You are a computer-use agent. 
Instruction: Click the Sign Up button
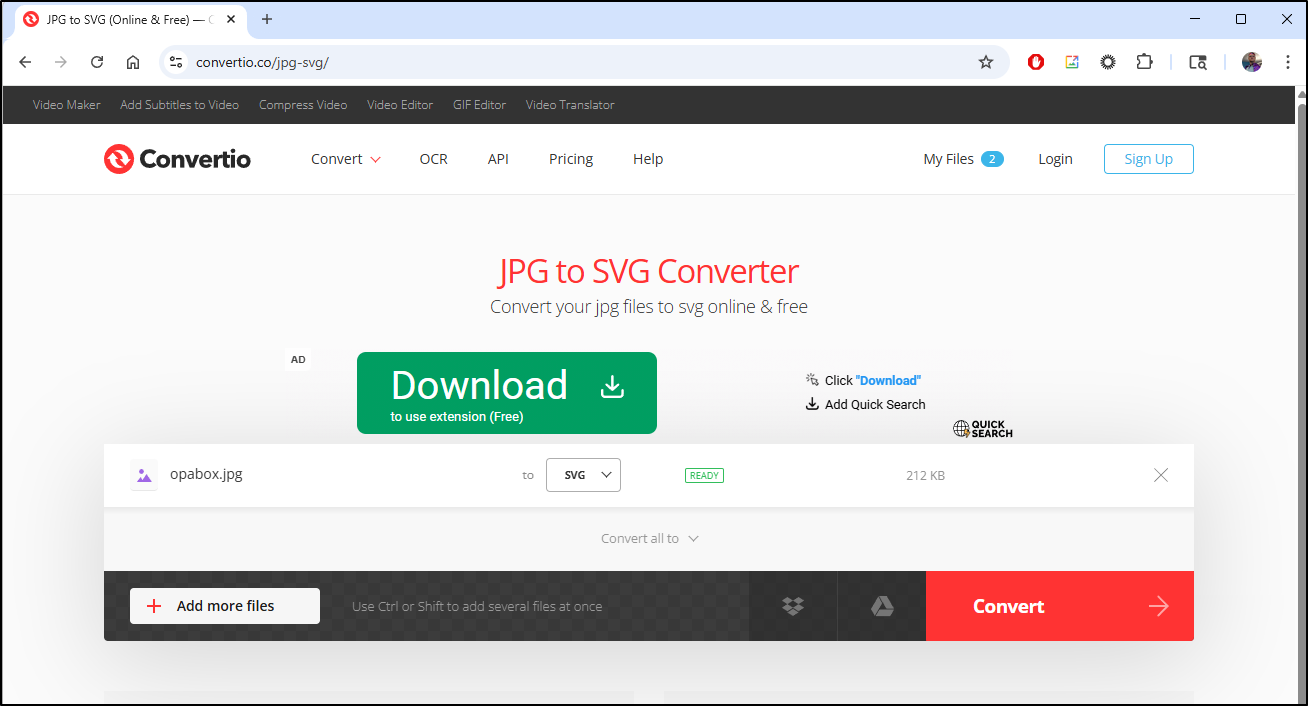1149,159
